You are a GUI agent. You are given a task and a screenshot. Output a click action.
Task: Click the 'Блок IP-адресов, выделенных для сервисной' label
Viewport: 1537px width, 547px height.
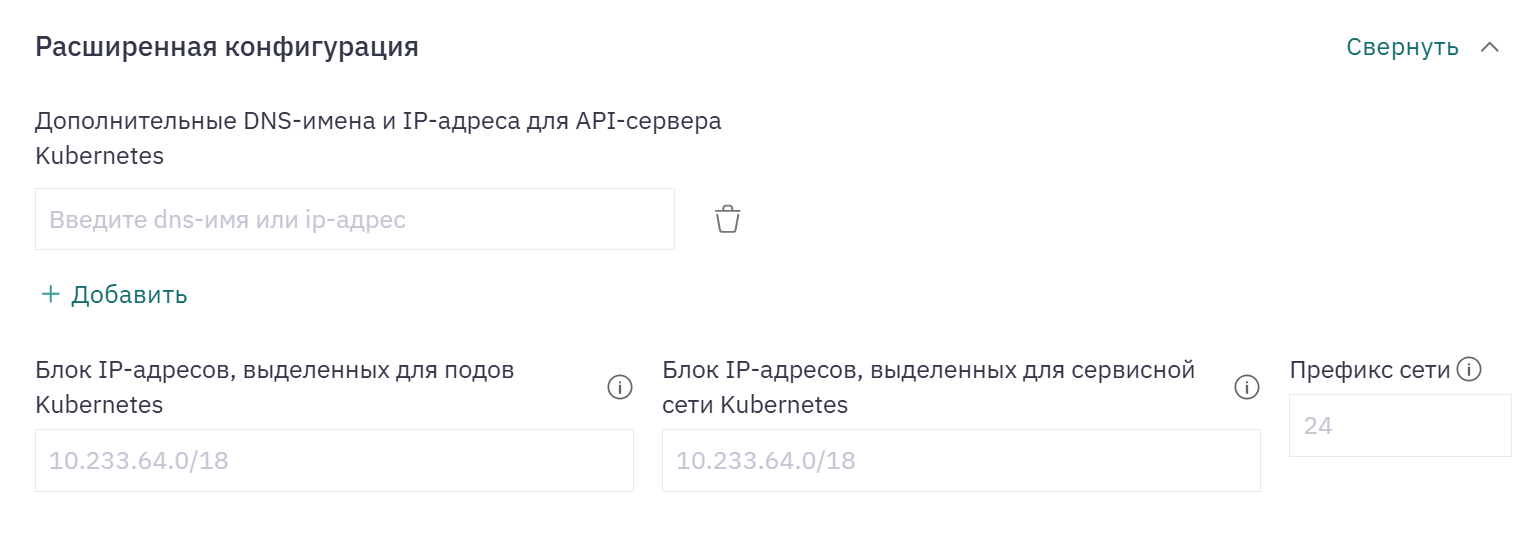929,371
